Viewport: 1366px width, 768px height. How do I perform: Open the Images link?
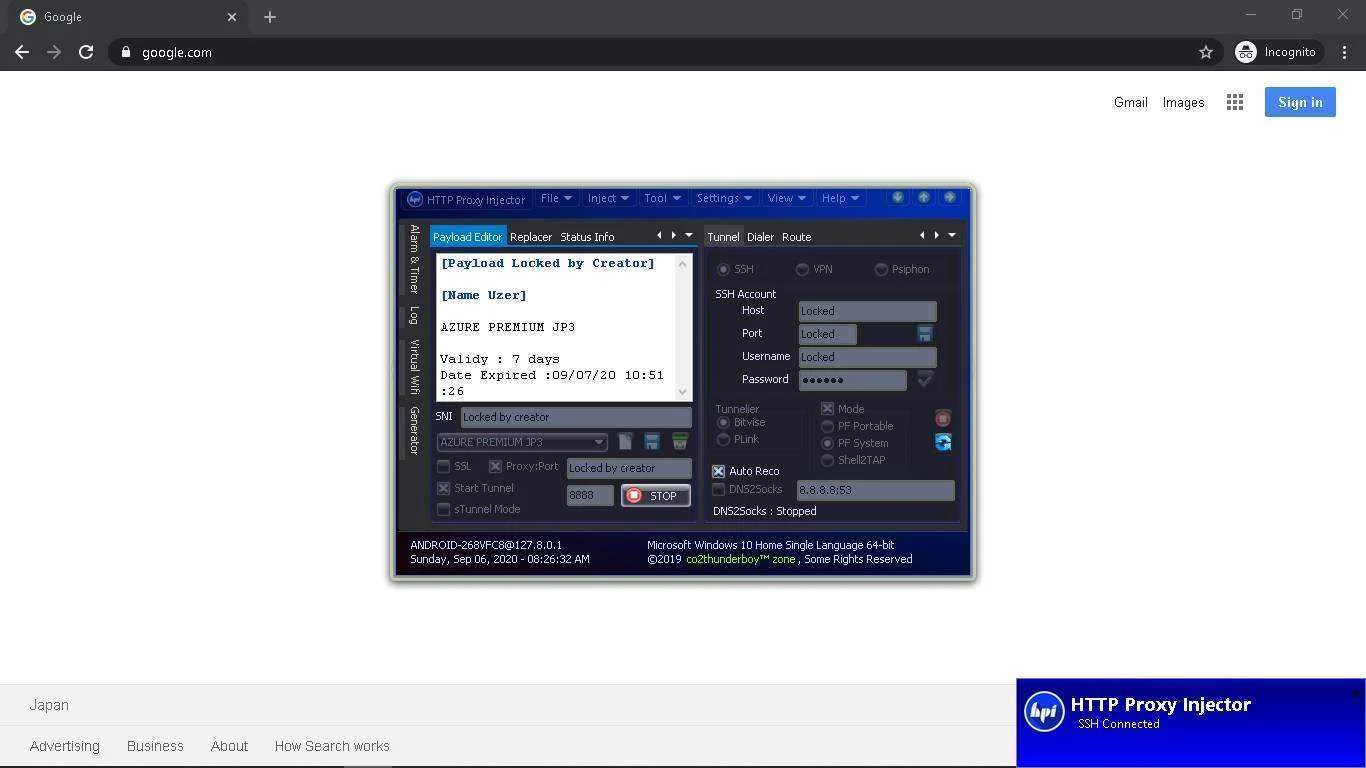pos(1183,102)
